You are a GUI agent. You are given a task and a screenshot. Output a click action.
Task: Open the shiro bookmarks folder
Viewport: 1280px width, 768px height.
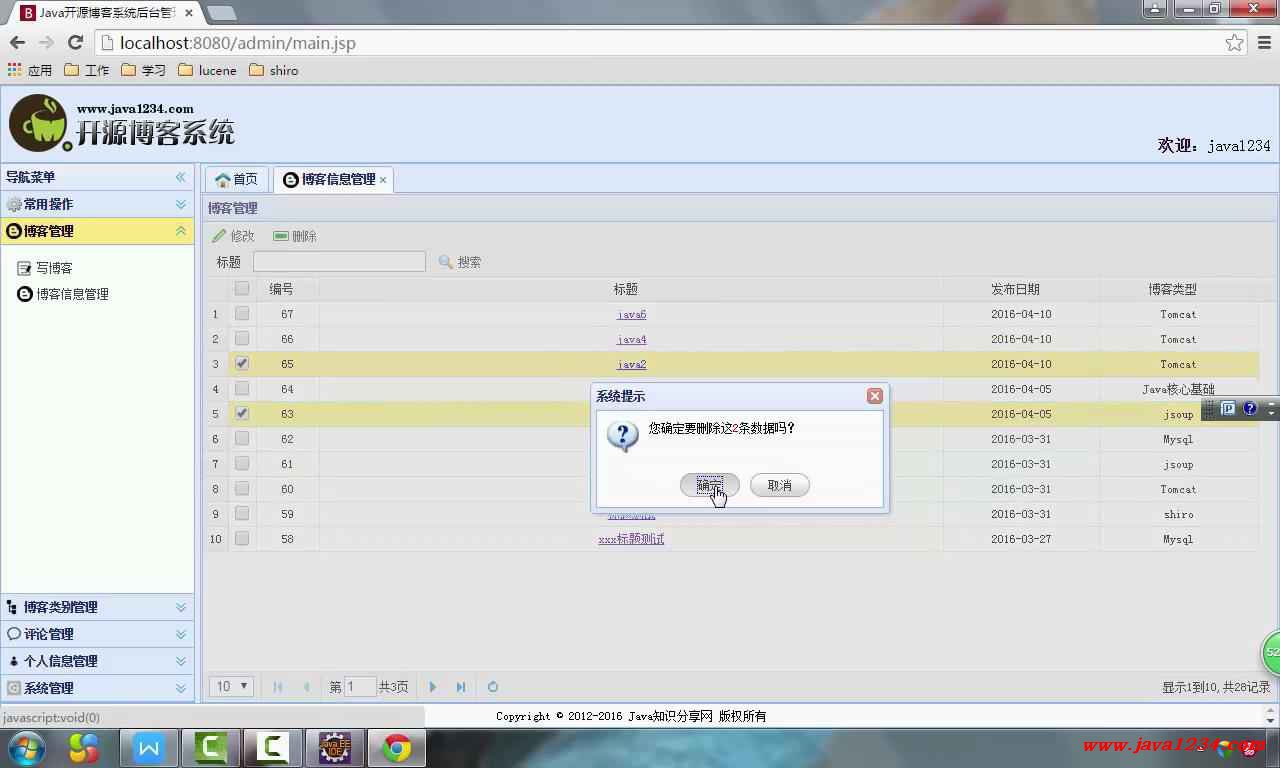(x=273, y=70)
